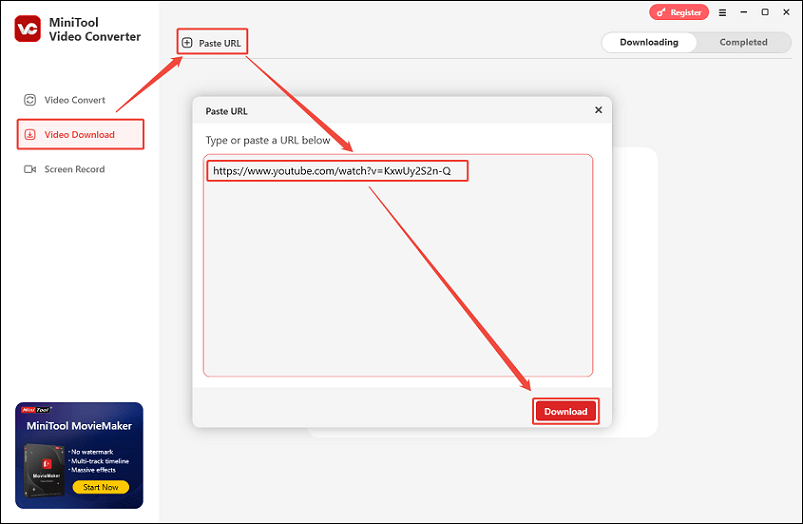Screen dimensions: 803x524
Task: Click the "Type or paste a URL below" label
Action: coord(268,140)
